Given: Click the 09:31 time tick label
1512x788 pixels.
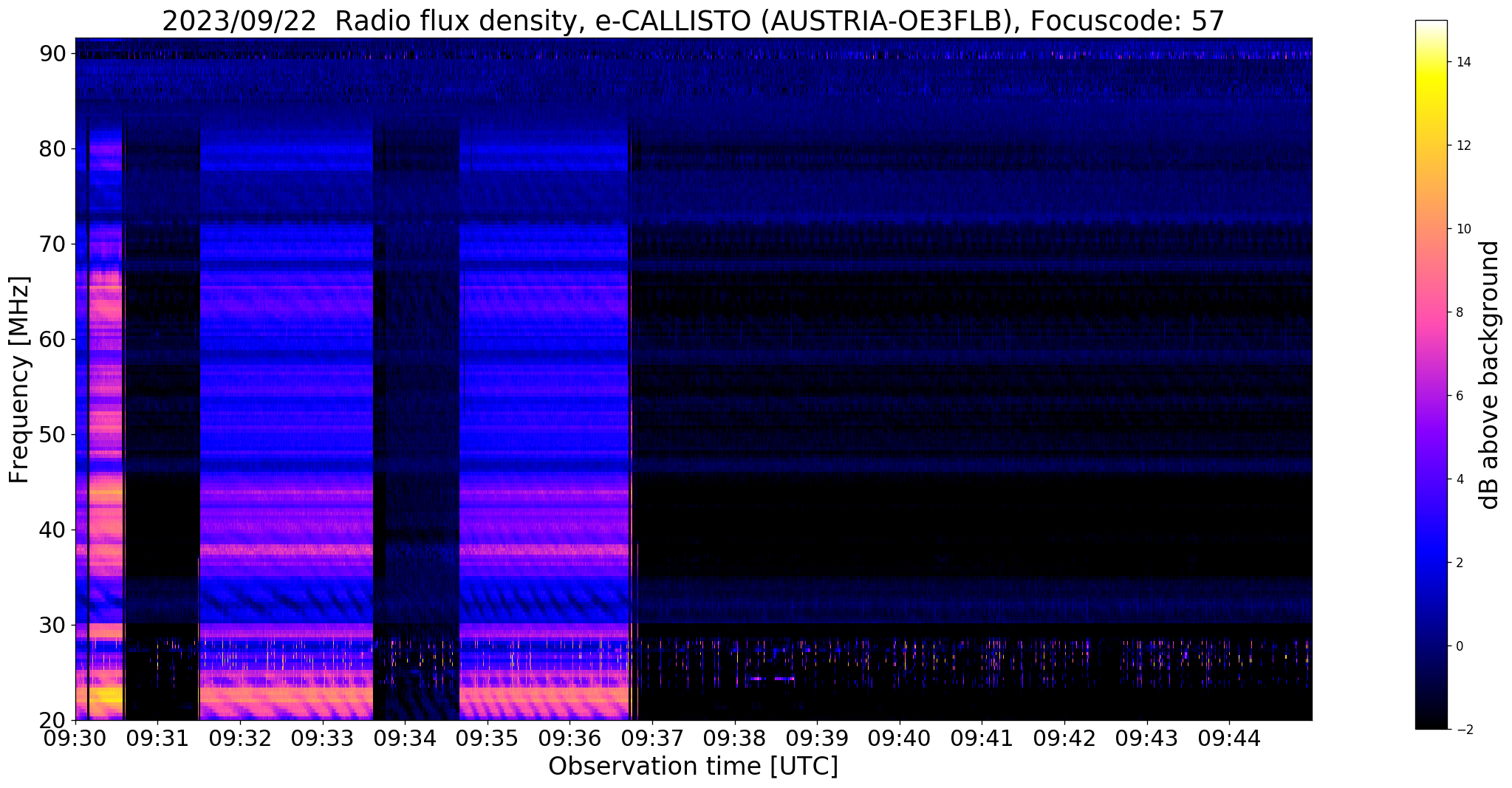Looking at the screenshot, I should [x=157, y=737].
